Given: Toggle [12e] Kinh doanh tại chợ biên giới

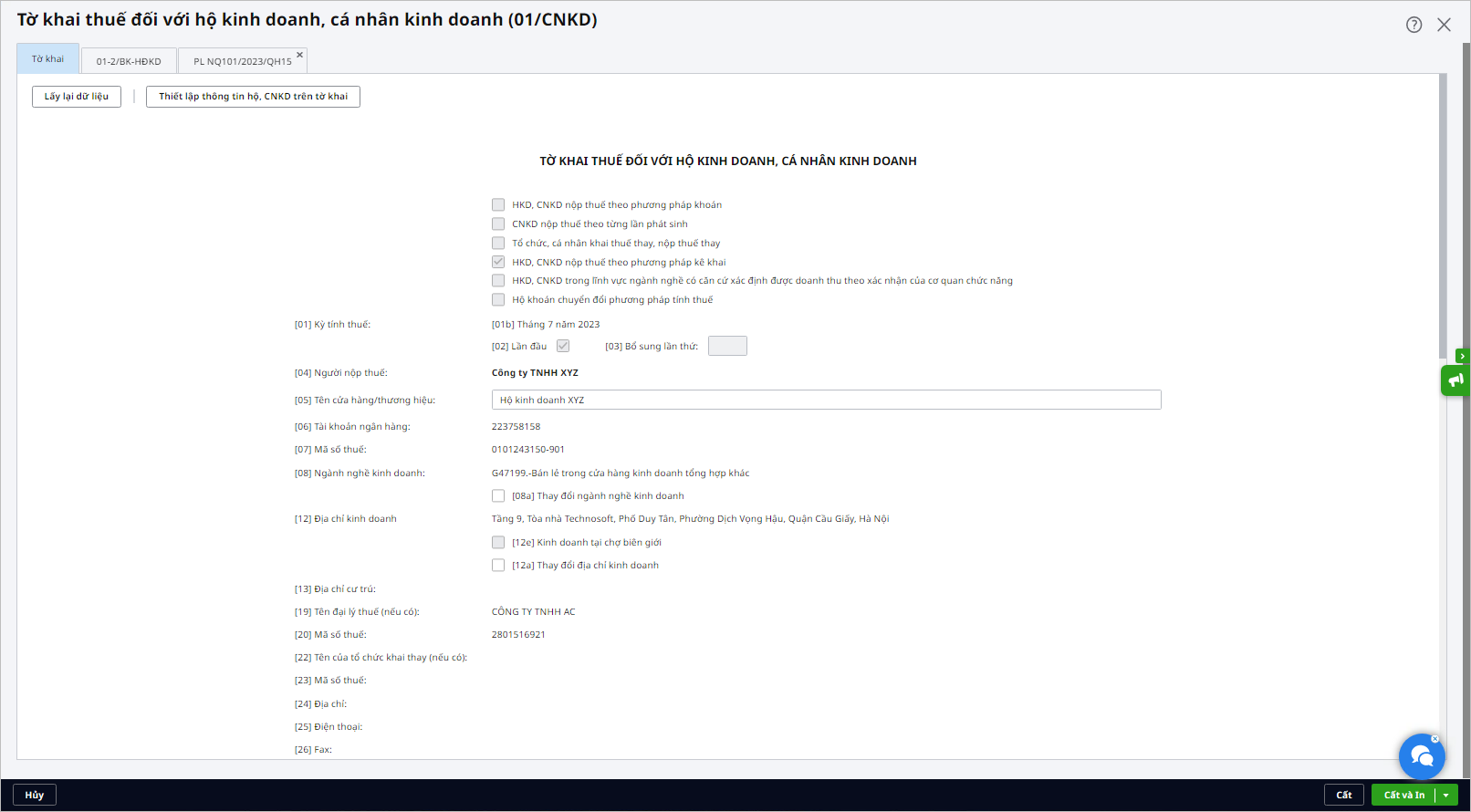Looking at the screenshot, I should point(498,543).
